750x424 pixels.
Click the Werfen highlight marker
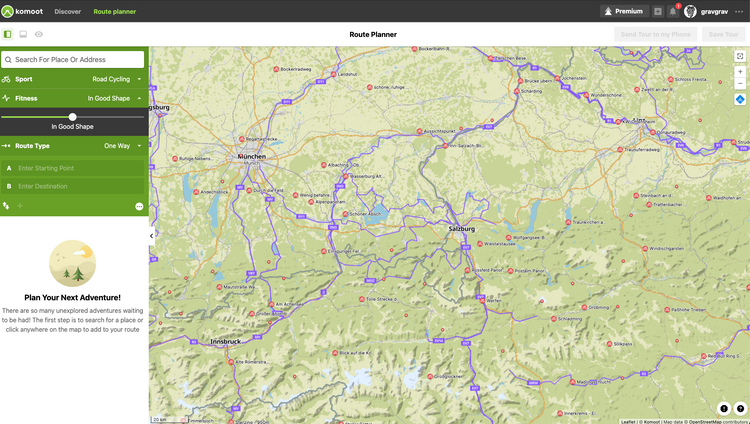coord(482,301)
